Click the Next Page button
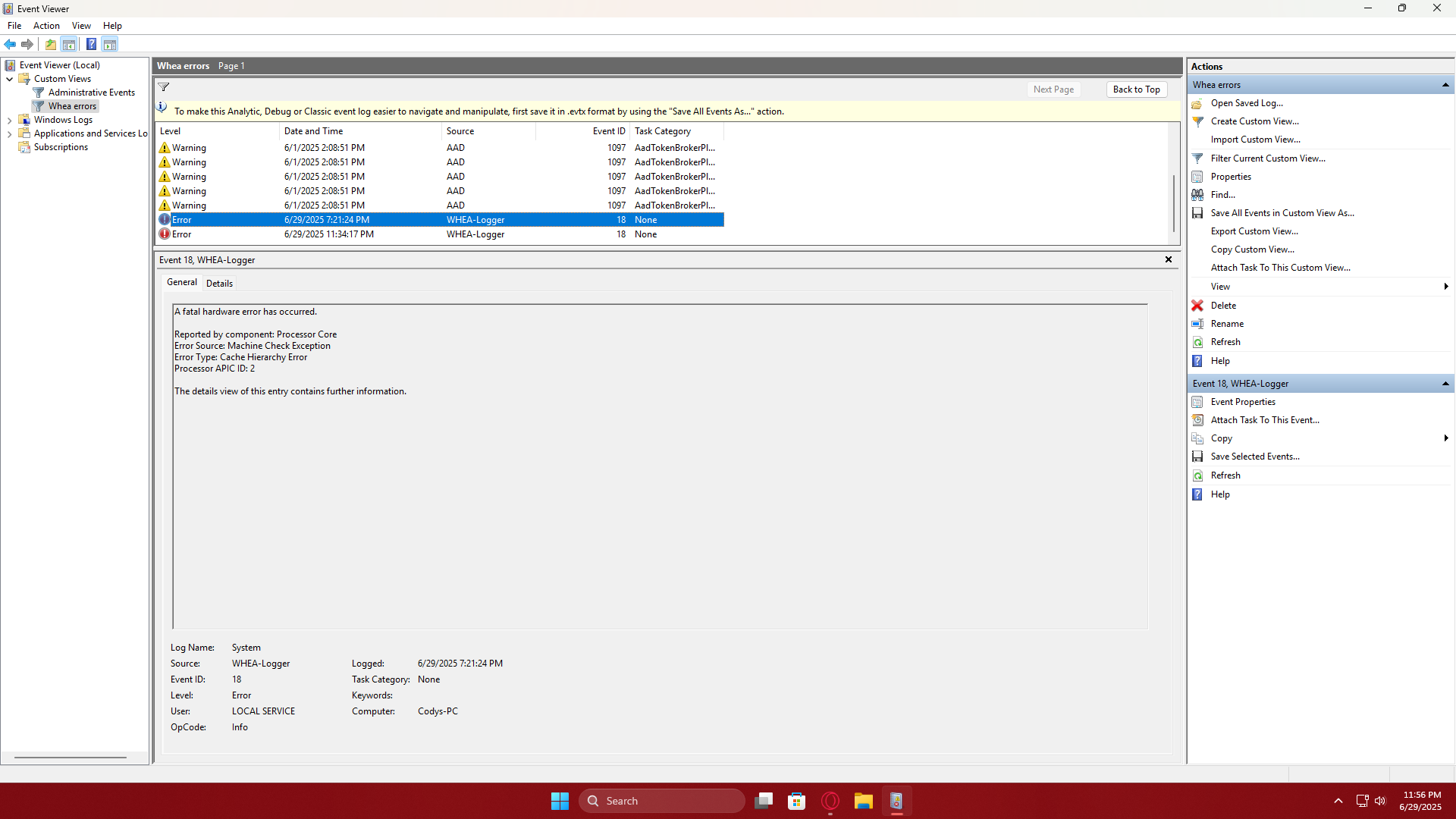This screenshot has height=819, width=1456. tap(1053, 89)
